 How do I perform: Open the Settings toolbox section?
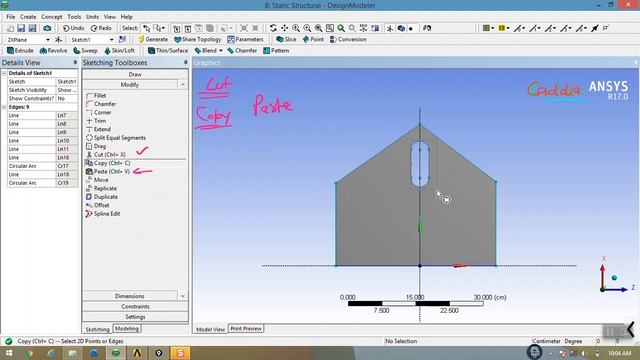coord(135,317)
